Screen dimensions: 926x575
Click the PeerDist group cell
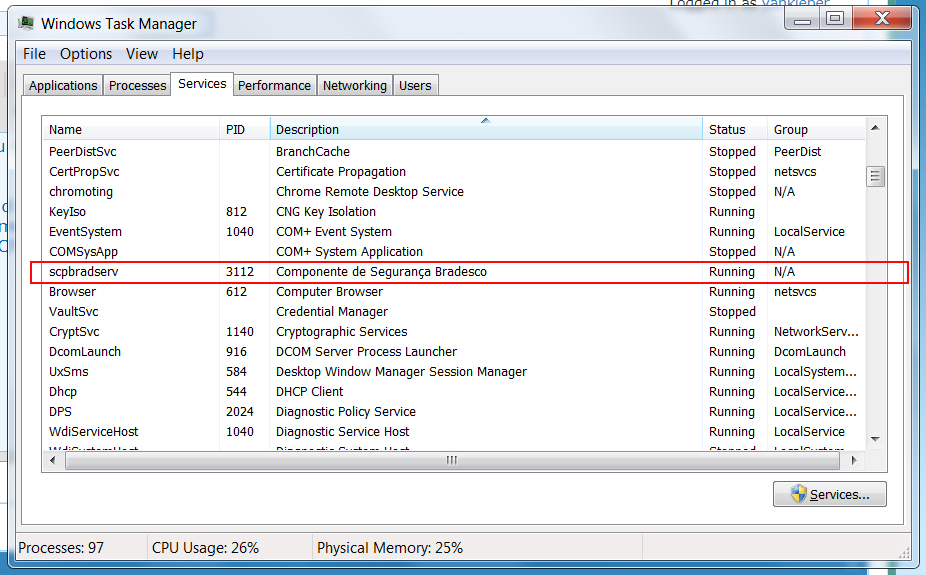(797, 152)
